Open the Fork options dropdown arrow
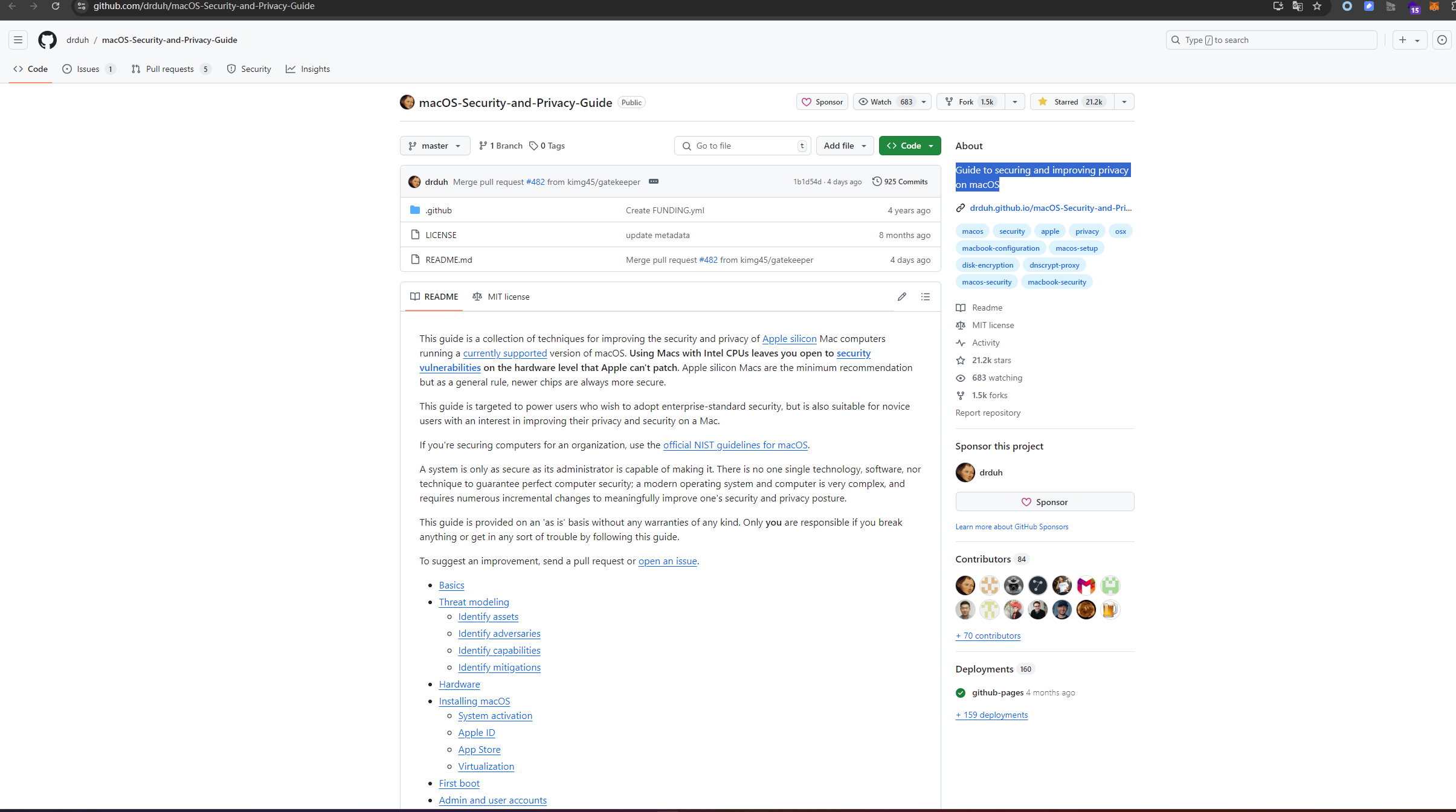Screen dimensions: 1456x812 [1015, 101]
